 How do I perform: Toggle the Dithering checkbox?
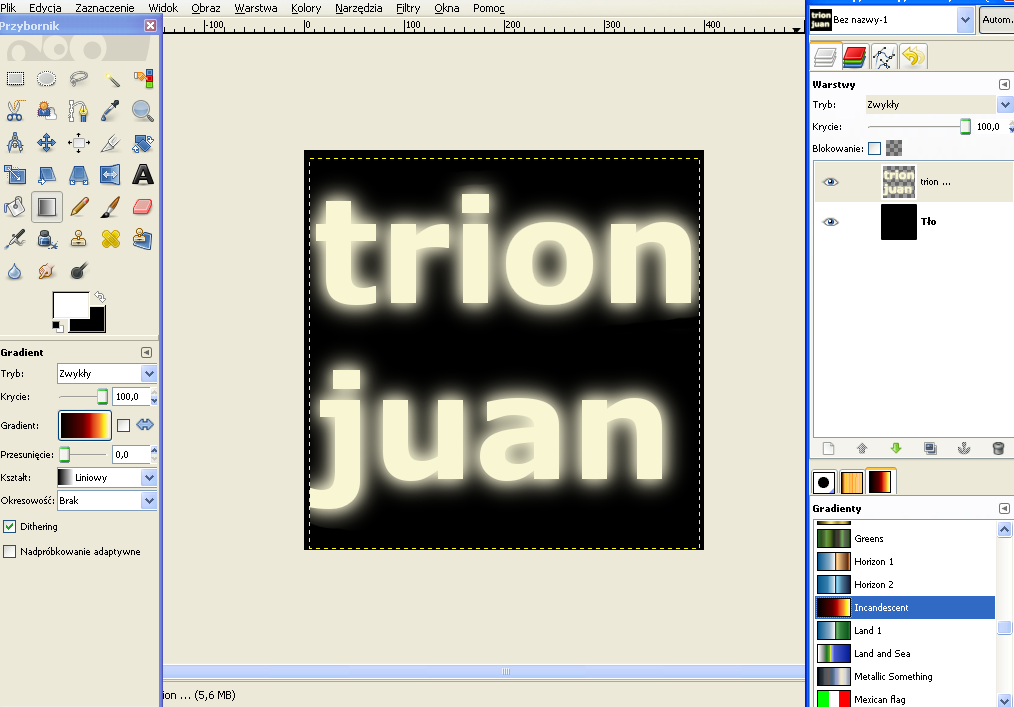tap(10, 526)
